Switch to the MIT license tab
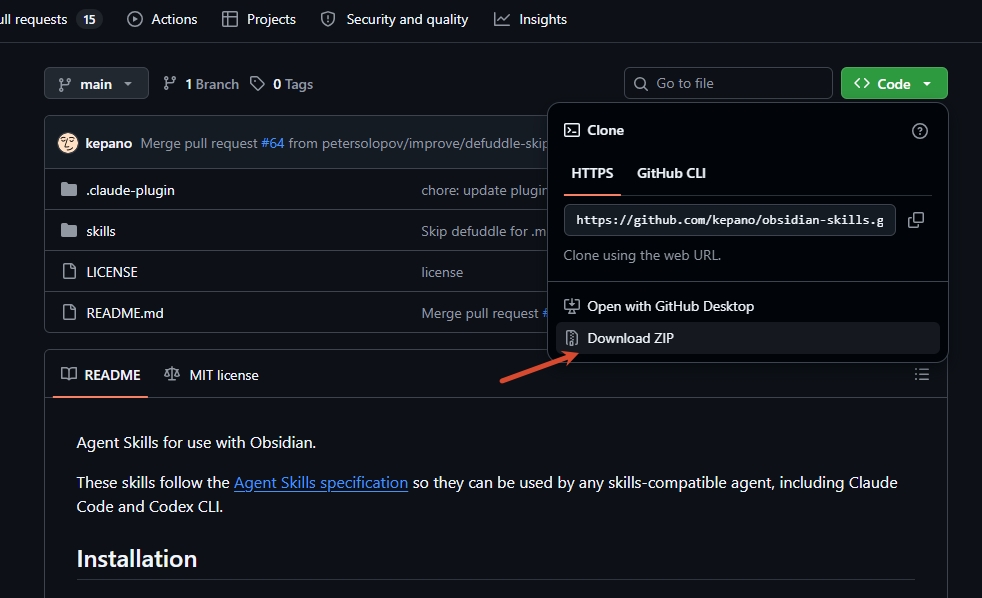982x598 pixels. (x=212, y=375)
